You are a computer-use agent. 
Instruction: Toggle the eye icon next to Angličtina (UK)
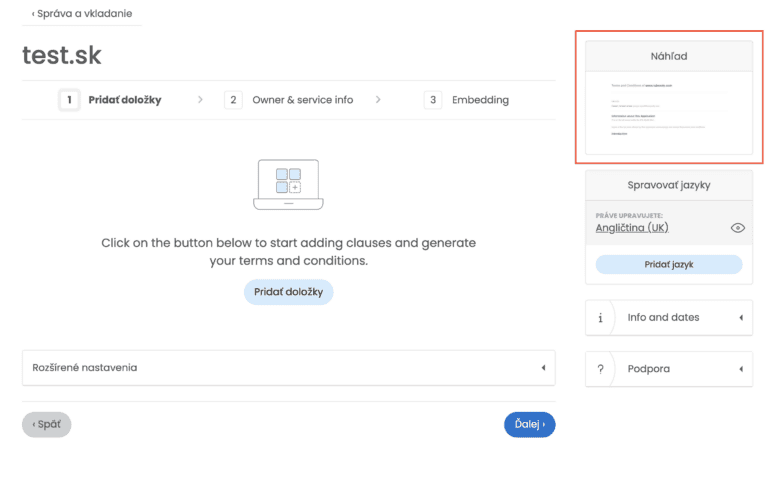(738, 228)
